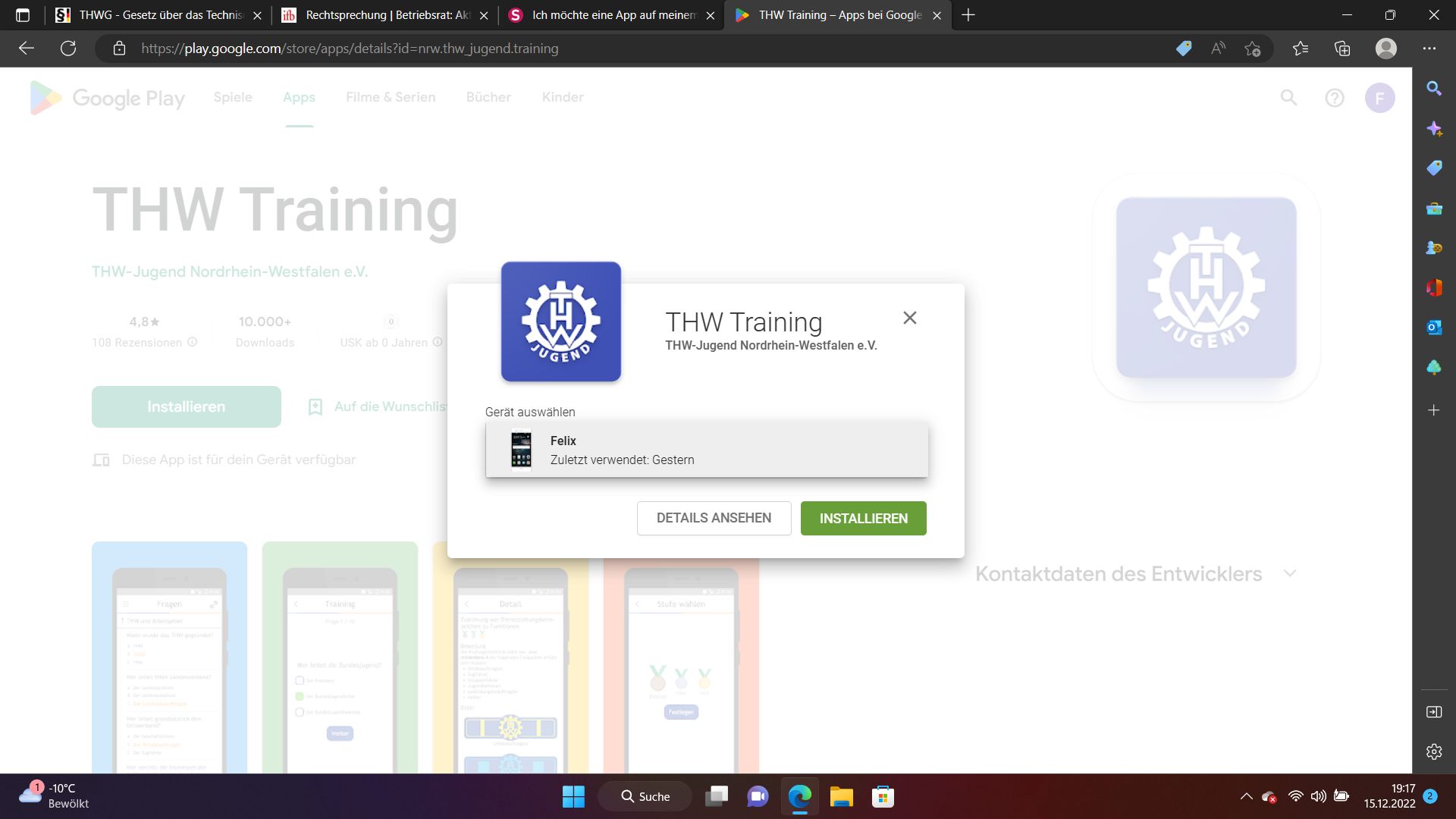Screen dimensions: 1456x819
Task: Click price tag icon in address bar
Action: 1183,49
